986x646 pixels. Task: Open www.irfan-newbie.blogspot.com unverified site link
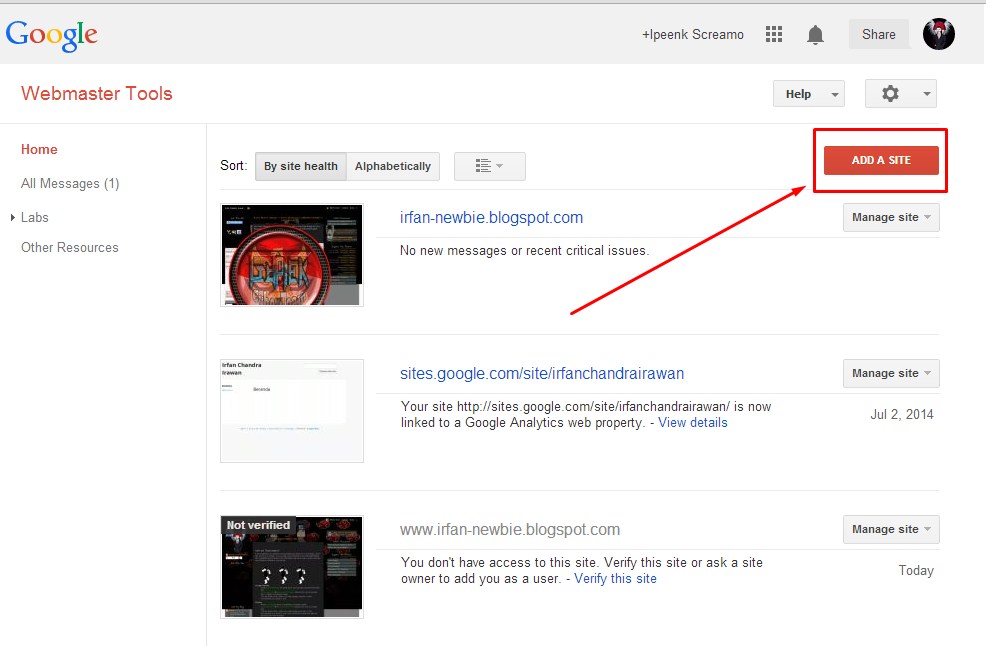point(509,530)
